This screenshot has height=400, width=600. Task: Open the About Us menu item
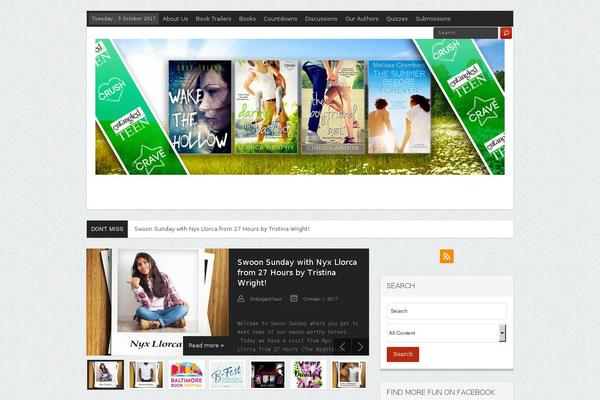175,19
